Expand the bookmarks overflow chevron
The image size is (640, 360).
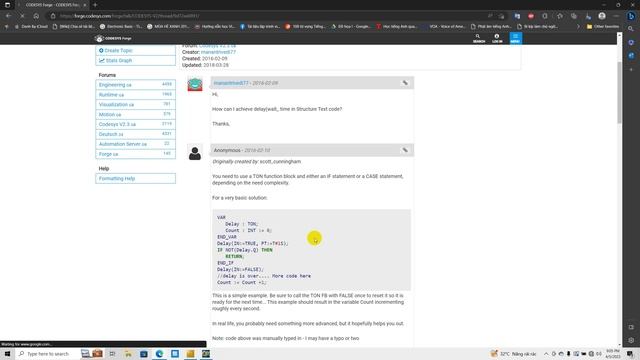pos(578,27)
